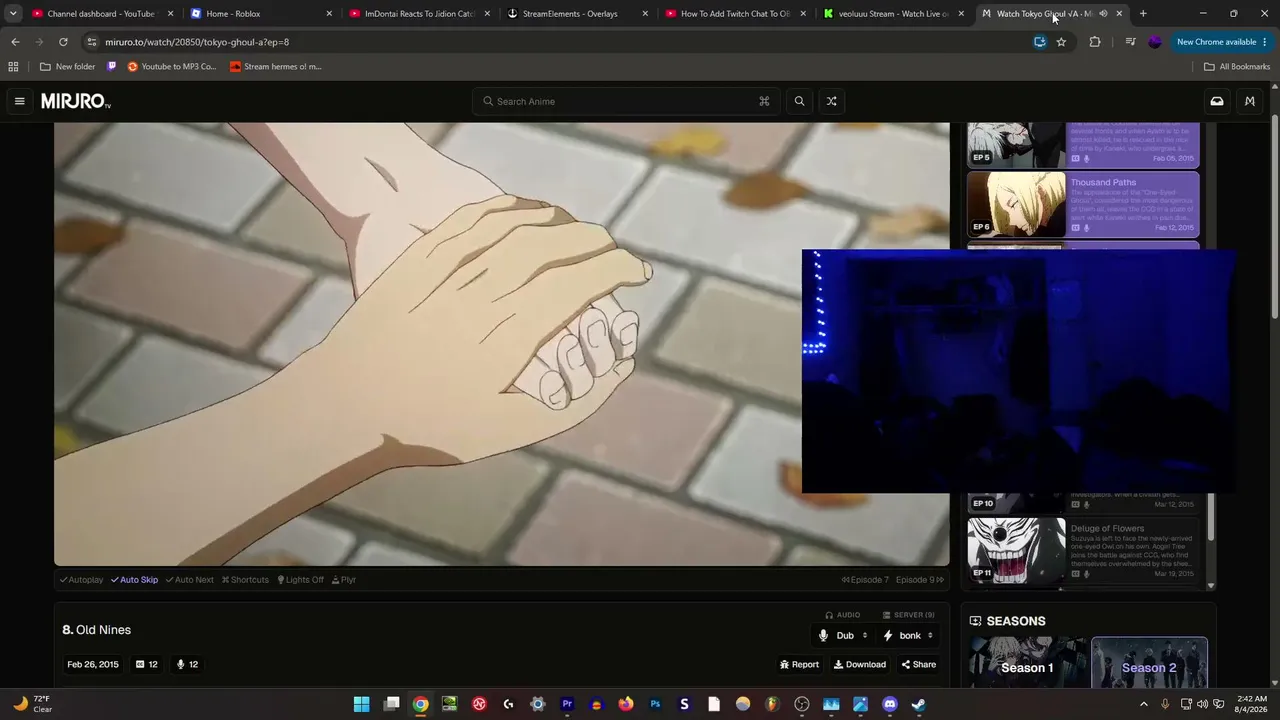Image resolution: width=1280 pixels, height=720 pixels.
Task: Open the subtitle count 12 badge
Action: click(147, 664)
